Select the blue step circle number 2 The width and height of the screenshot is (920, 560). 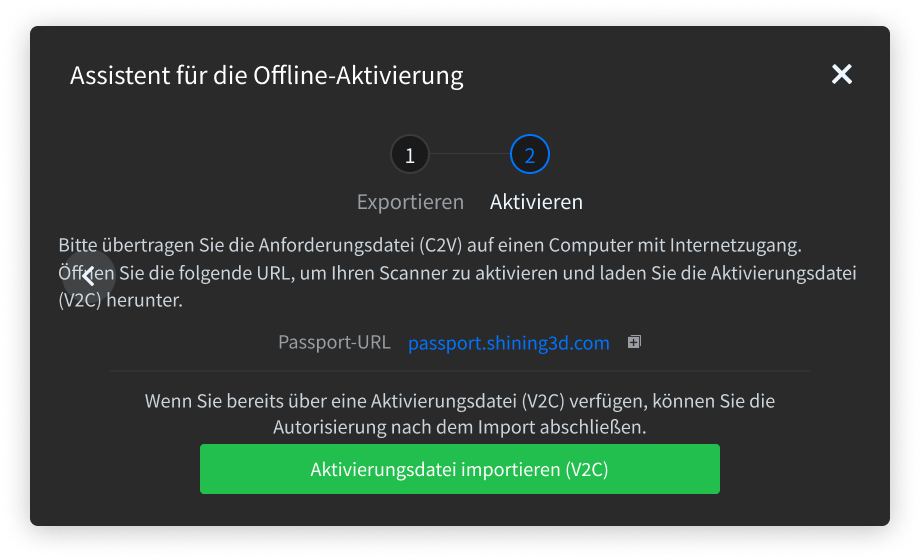click(x=529, y=154)
